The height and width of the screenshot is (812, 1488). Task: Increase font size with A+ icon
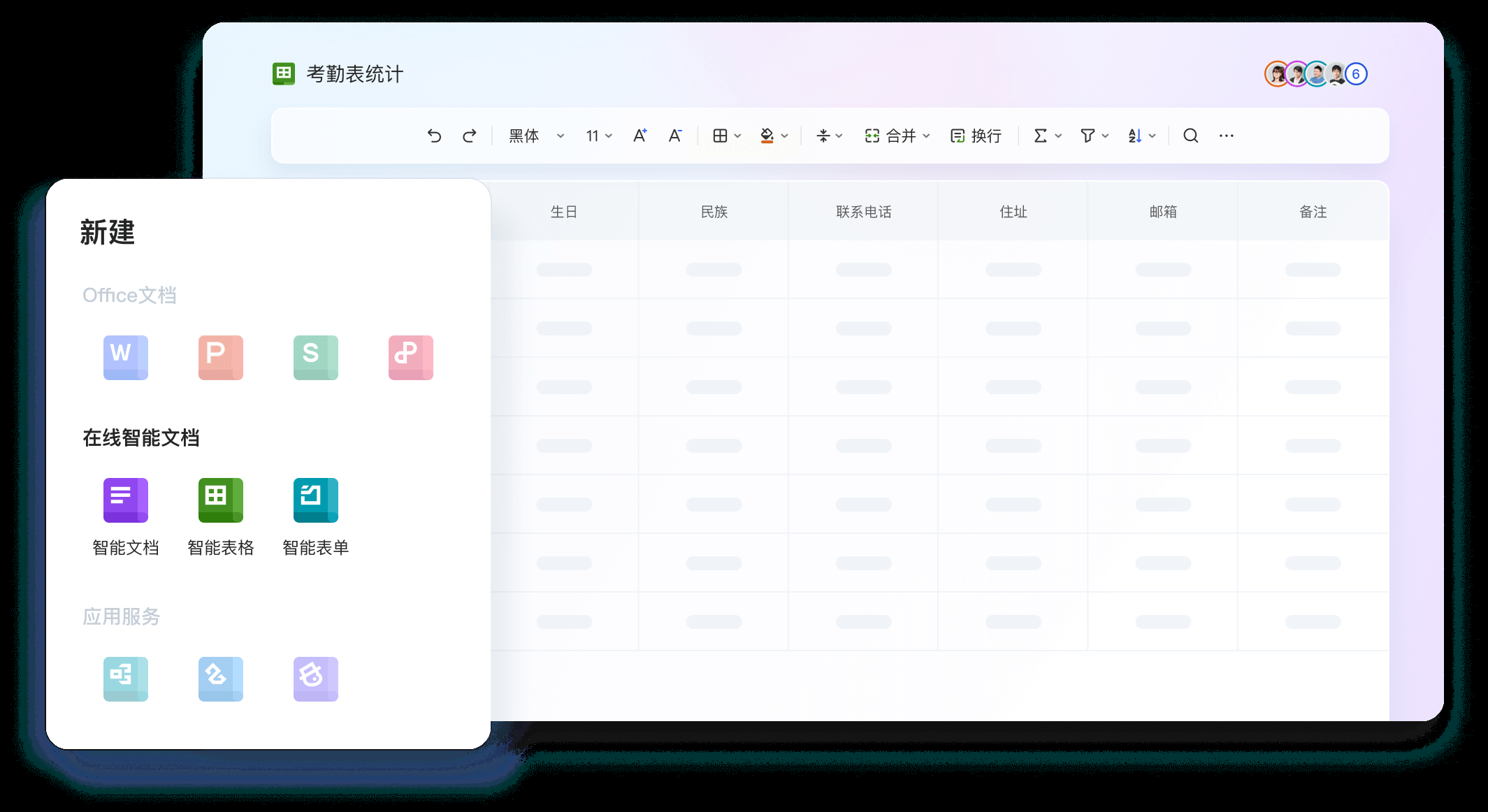(x=640, y=136)
